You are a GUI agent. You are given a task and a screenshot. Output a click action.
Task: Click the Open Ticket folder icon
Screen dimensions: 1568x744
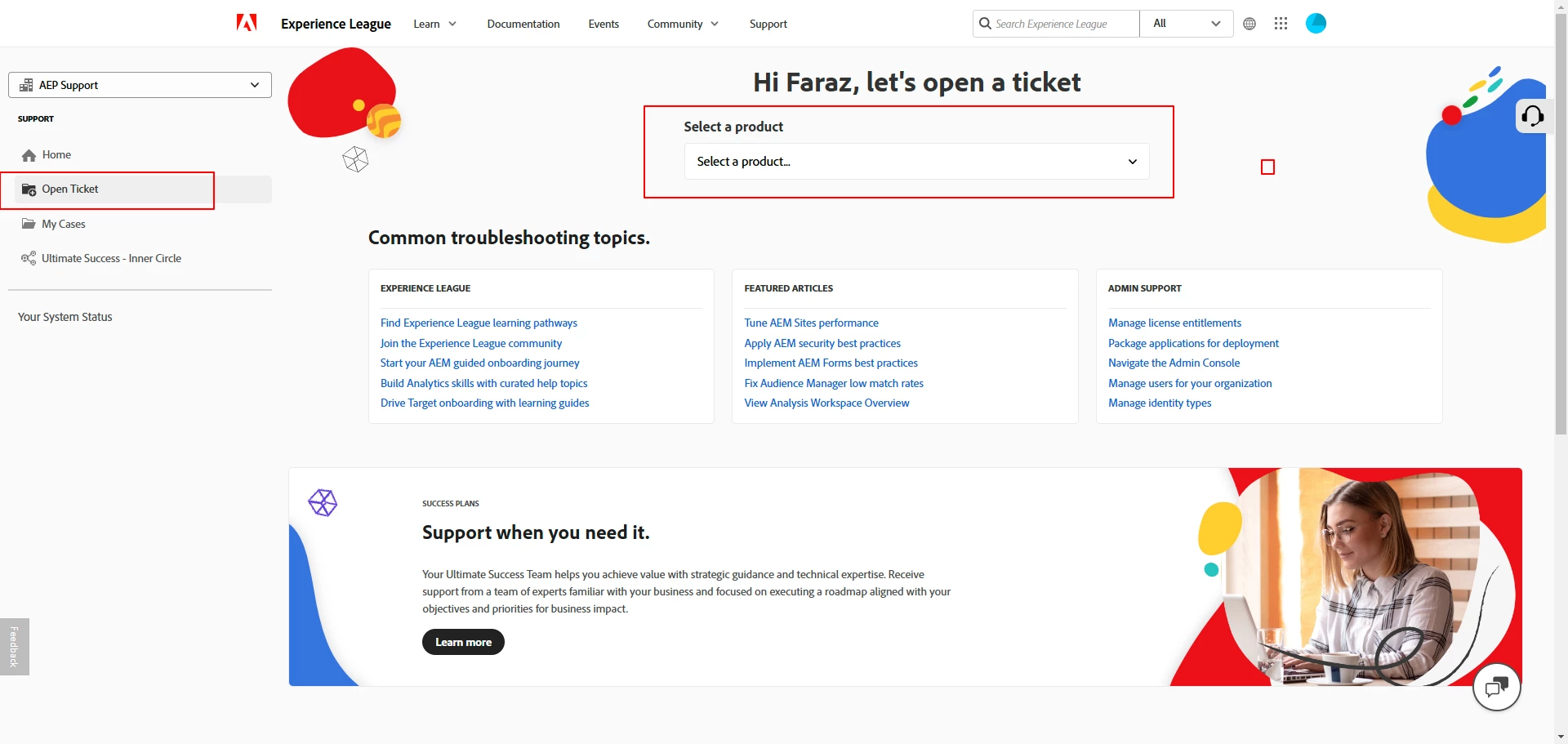pyautogui.click(x=29, y=189)
